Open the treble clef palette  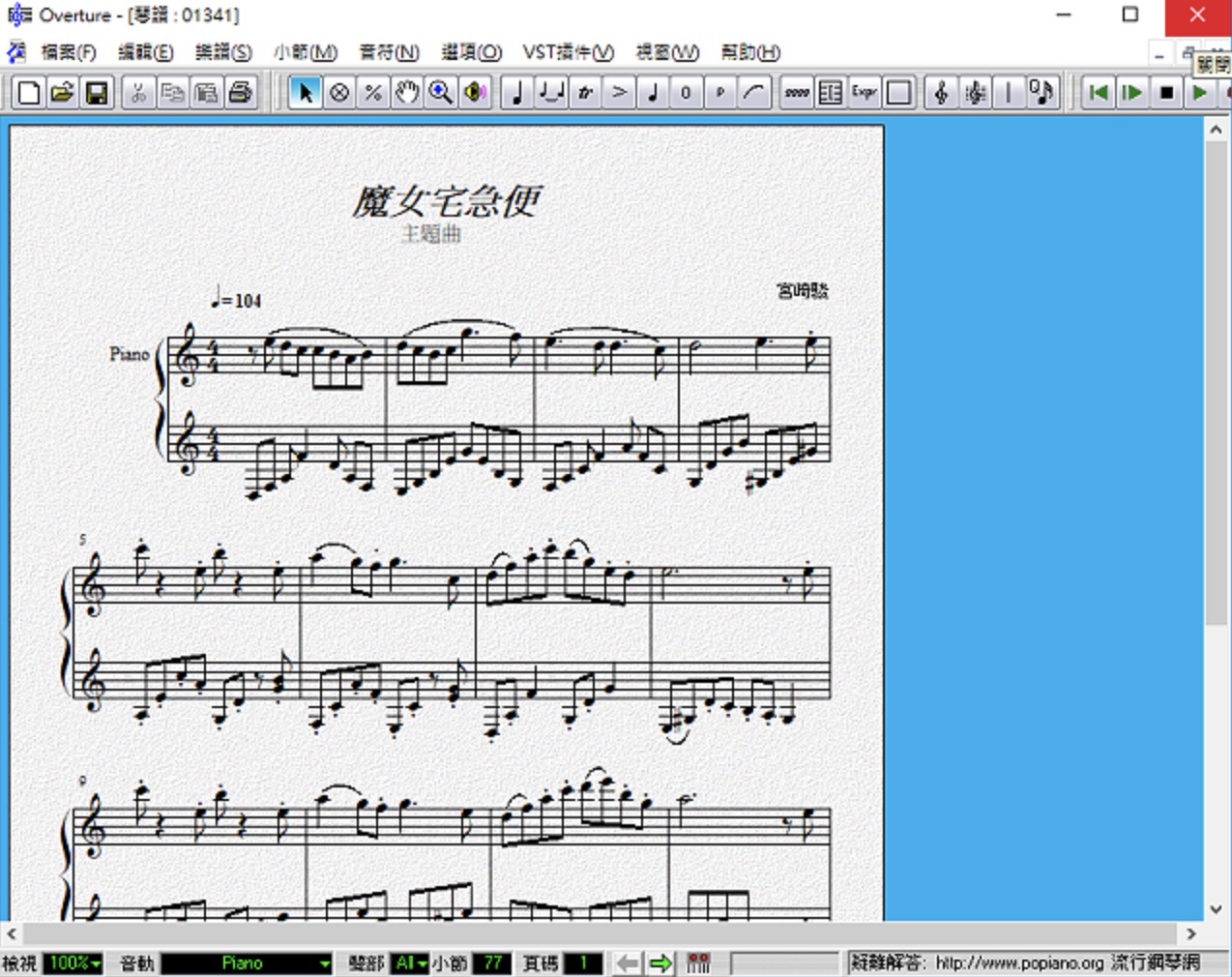[941, 93]
